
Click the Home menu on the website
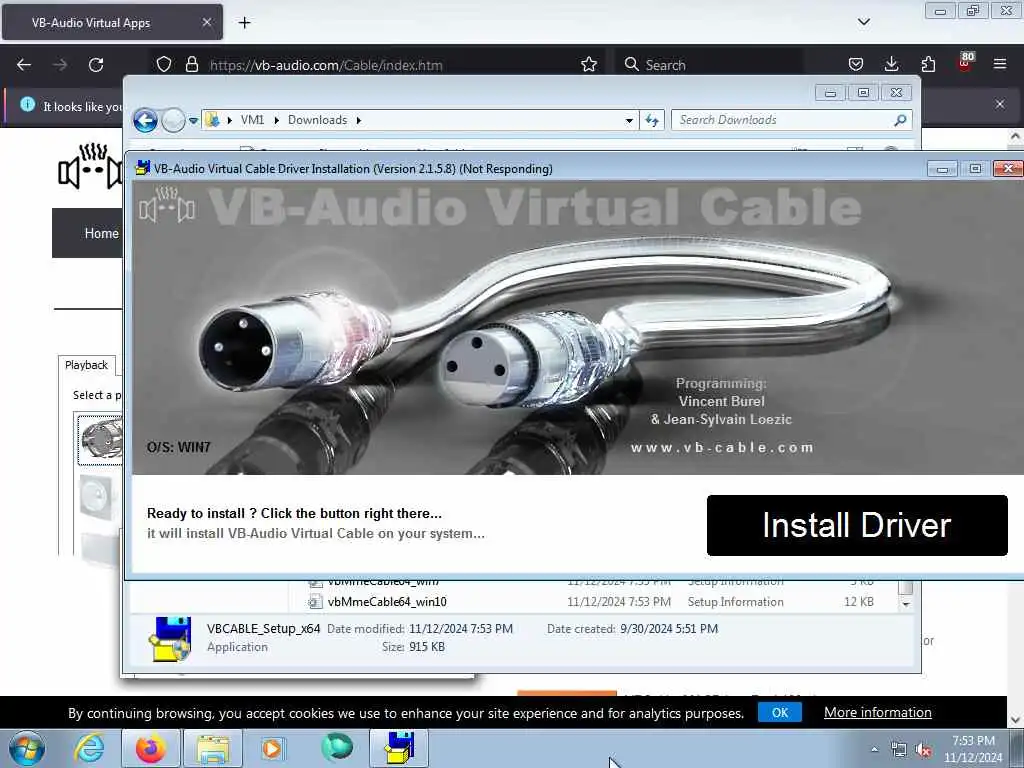pyautogui.click(x=101, y=233)
